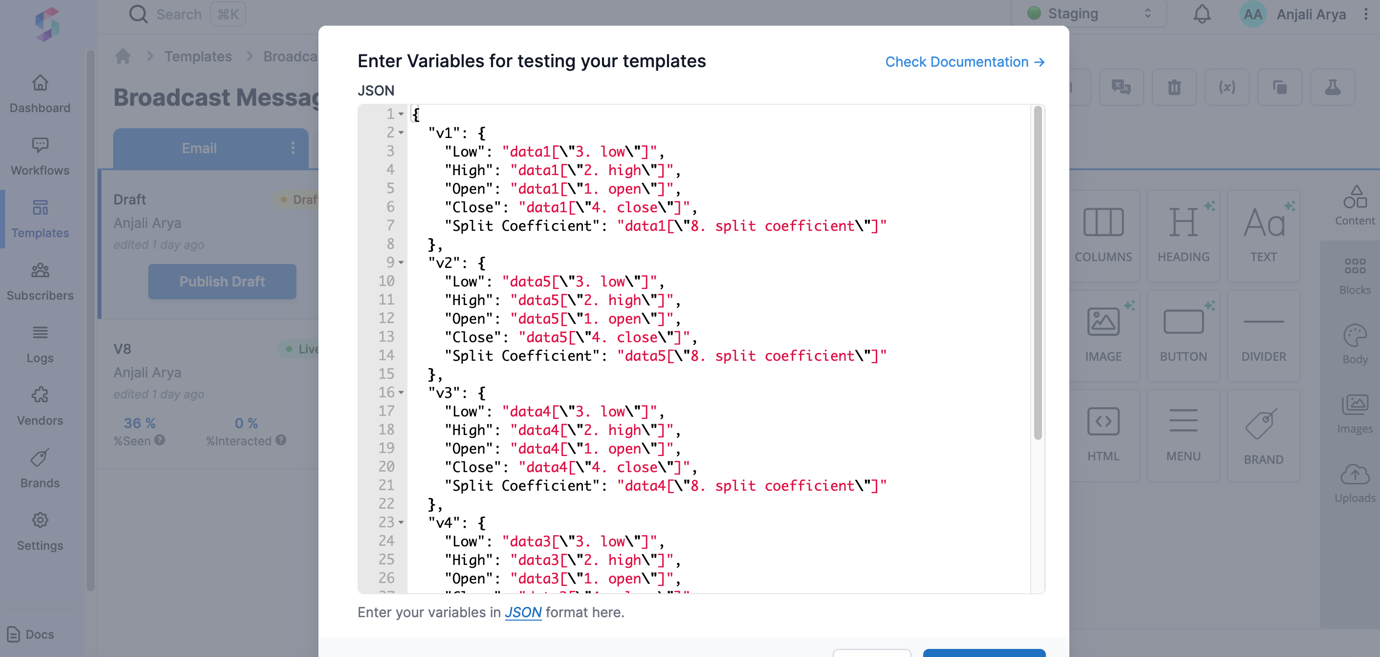Image resolution: width=1380 pixels, height=657 pixels.
Task: Click the delete trash toolbar icon
Action: [x=1174, y=88]
